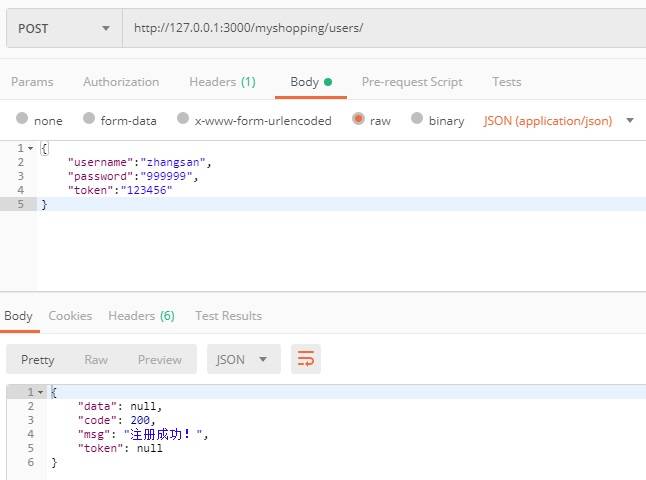Open the Test Results tab
The image size is (646, 480).
(x=228, y=316)
